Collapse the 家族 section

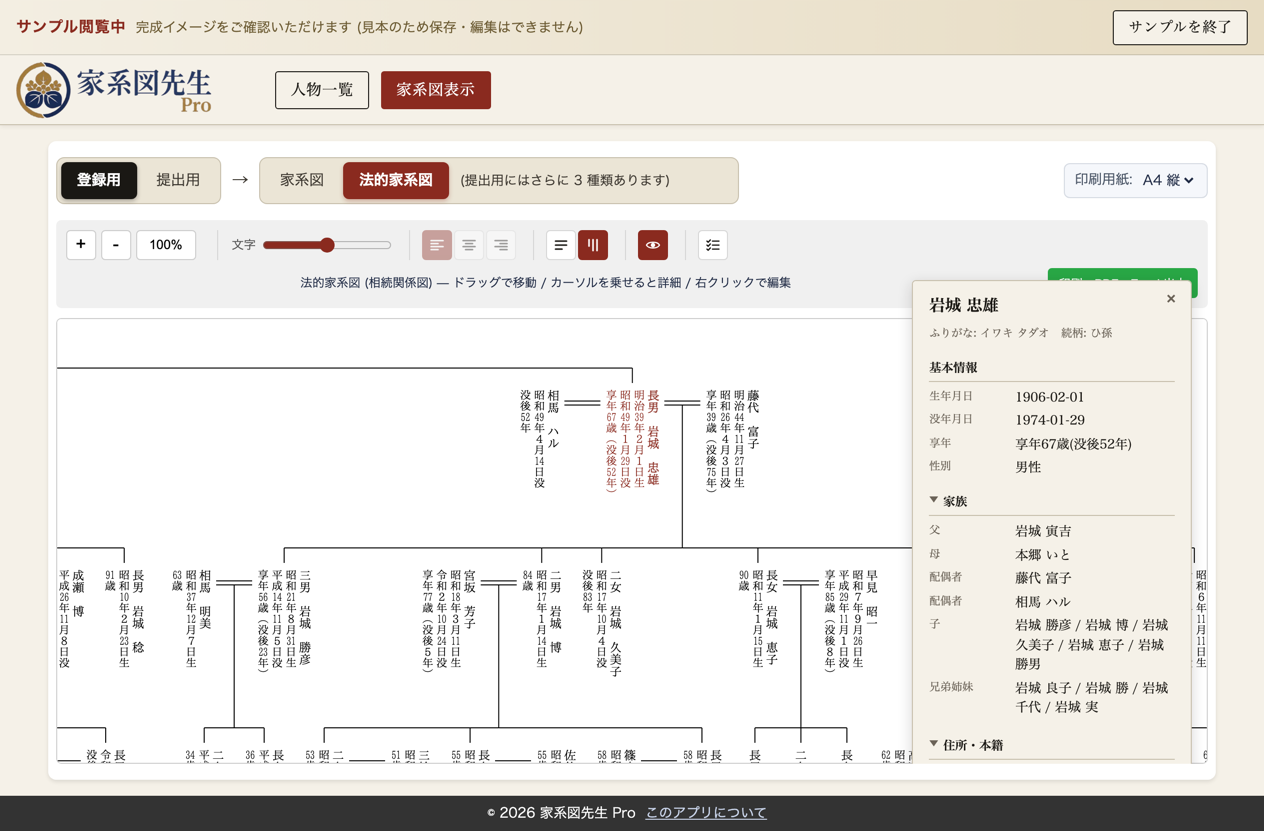coord(948,501)
